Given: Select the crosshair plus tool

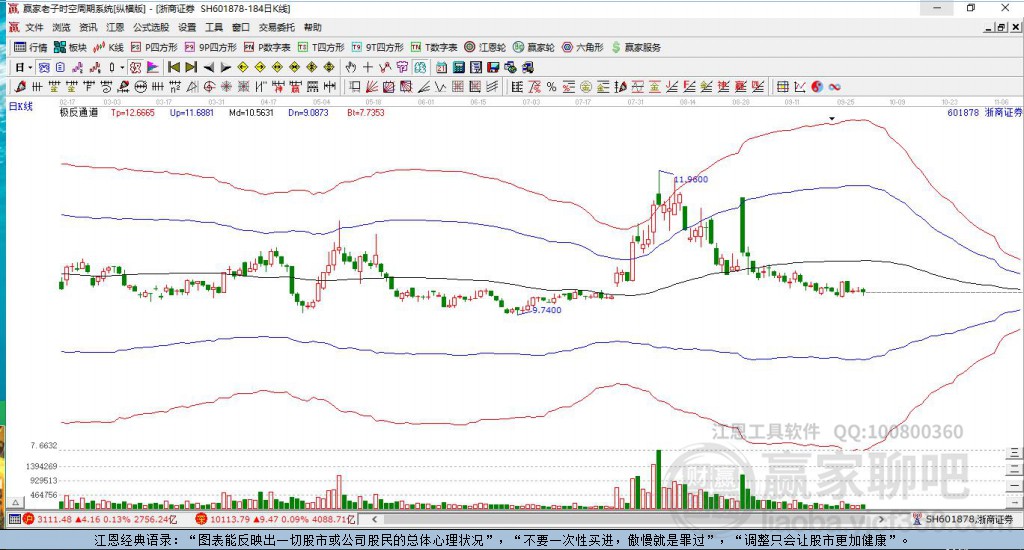Looking at the screenshot, I should 368,67.
